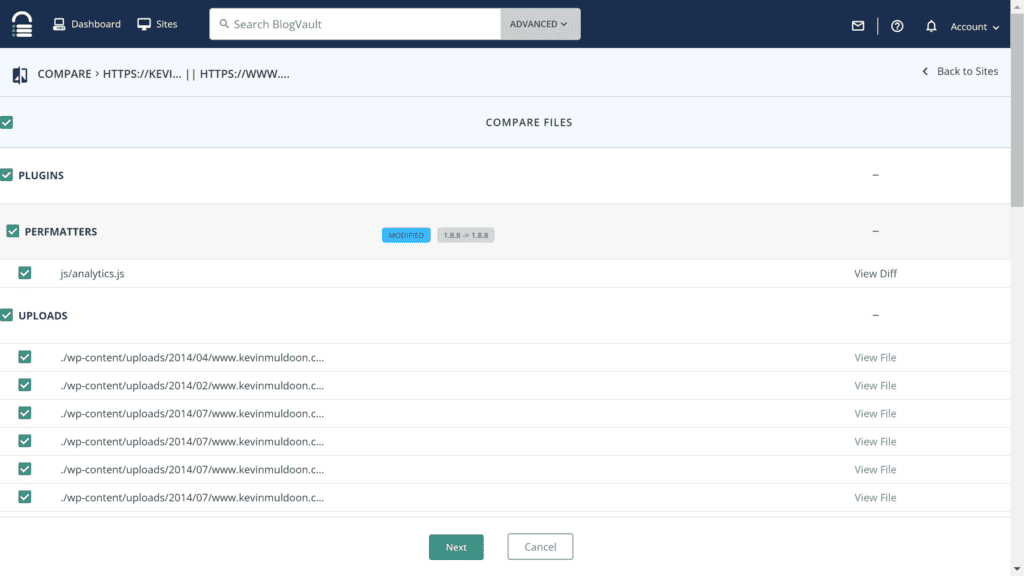View File for uploads/2014/02 entry

coord(875,386)
